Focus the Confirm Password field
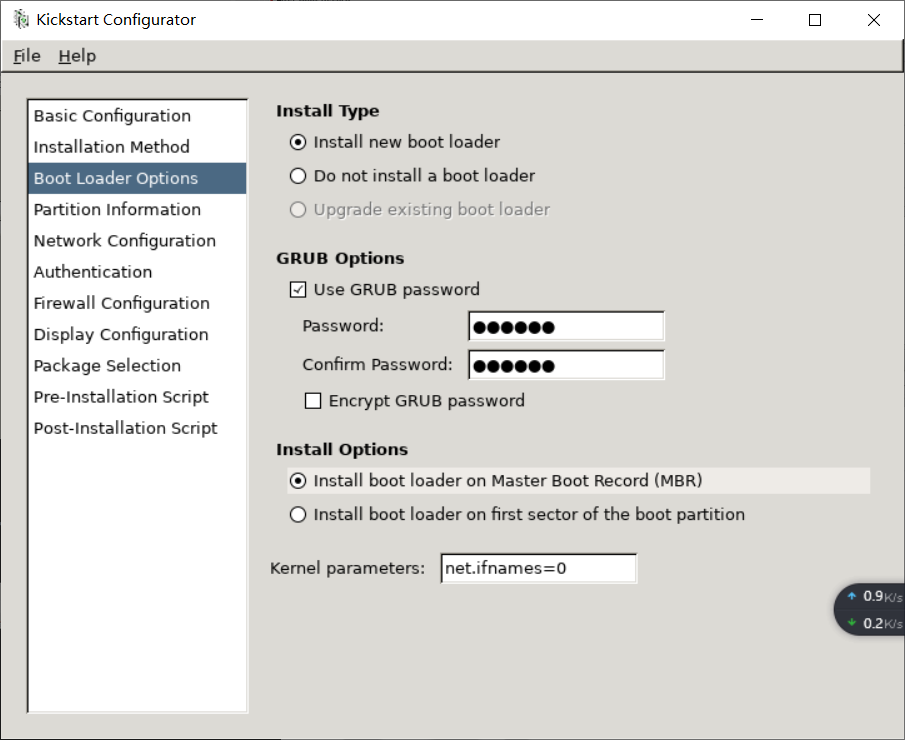905x740 pixels. pyautogui.click(x=566, y=365)
